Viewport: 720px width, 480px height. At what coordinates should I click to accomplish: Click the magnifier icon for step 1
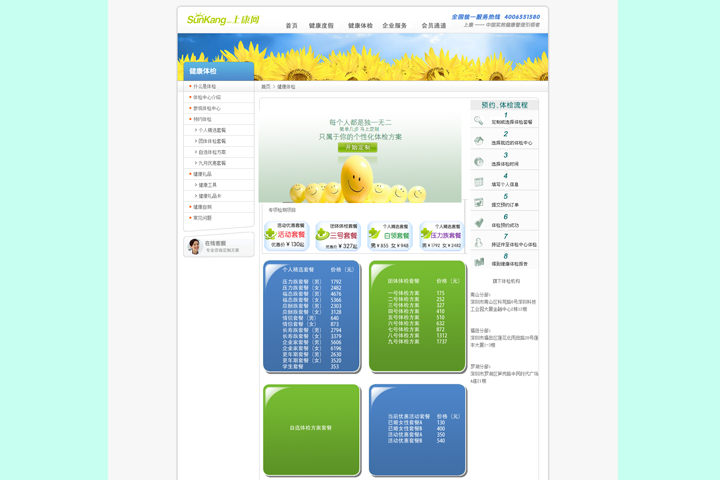479,120
